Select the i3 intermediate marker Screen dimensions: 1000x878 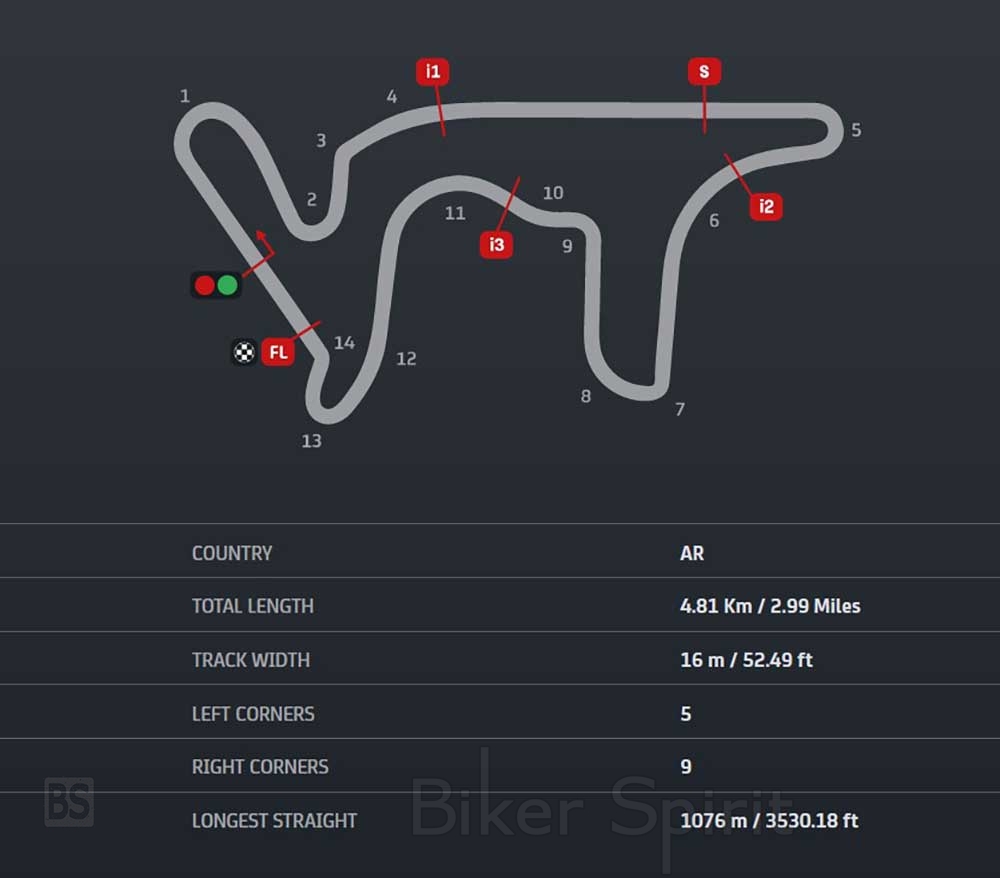(x=496, y=244)
